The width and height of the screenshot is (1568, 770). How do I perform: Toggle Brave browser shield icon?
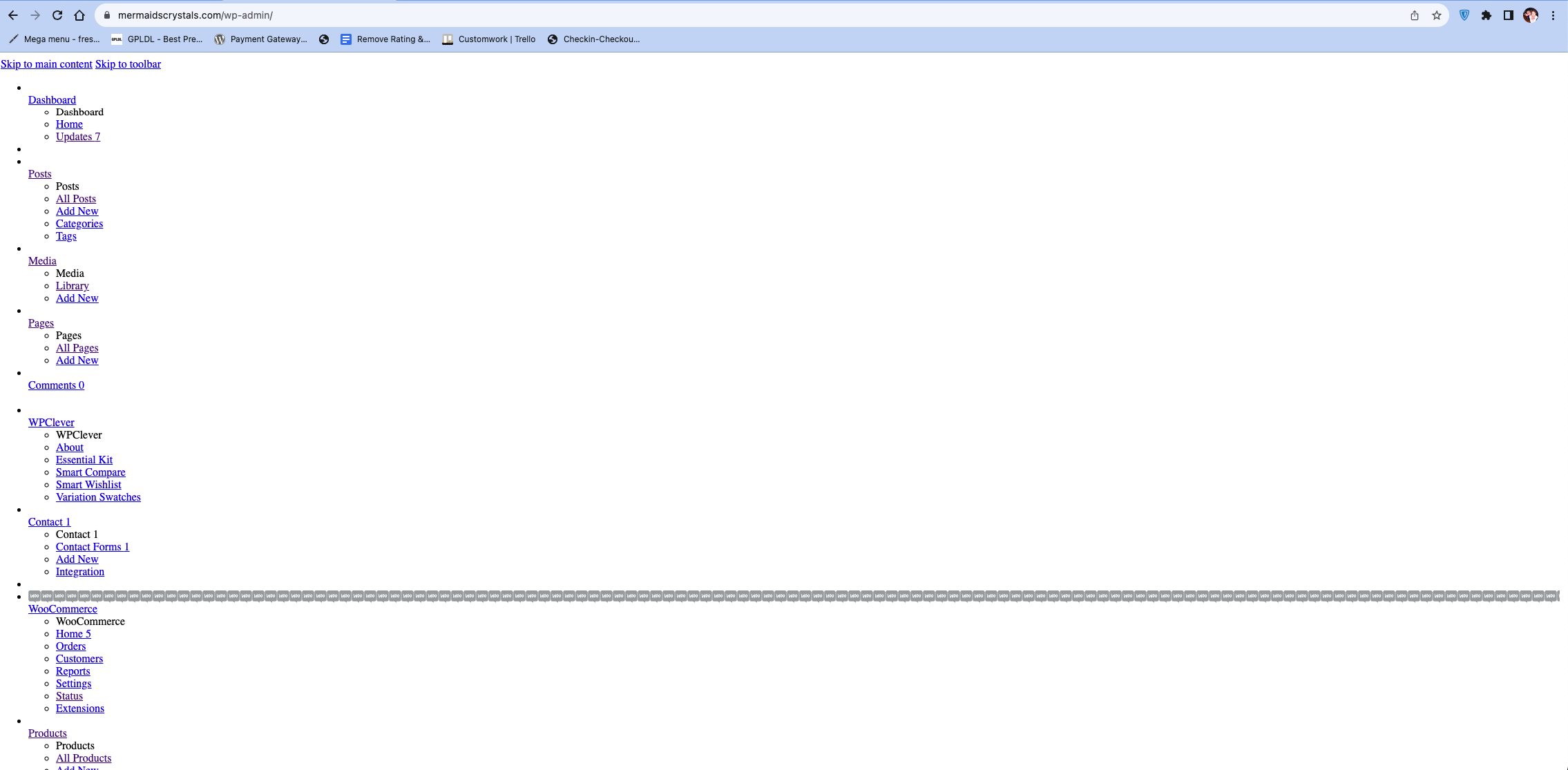click(x=1463, y=15)
